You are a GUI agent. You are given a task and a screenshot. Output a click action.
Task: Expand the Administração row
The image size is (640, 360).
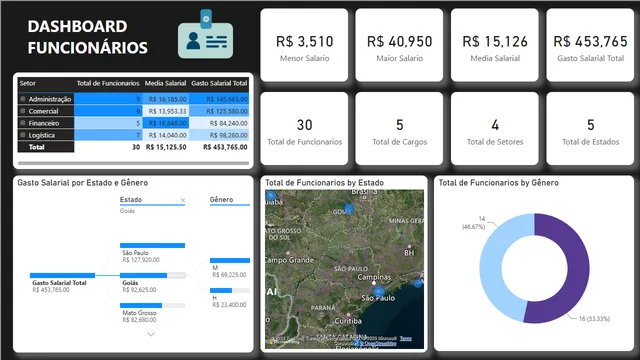pyautogui.click(x=23, y=99)
